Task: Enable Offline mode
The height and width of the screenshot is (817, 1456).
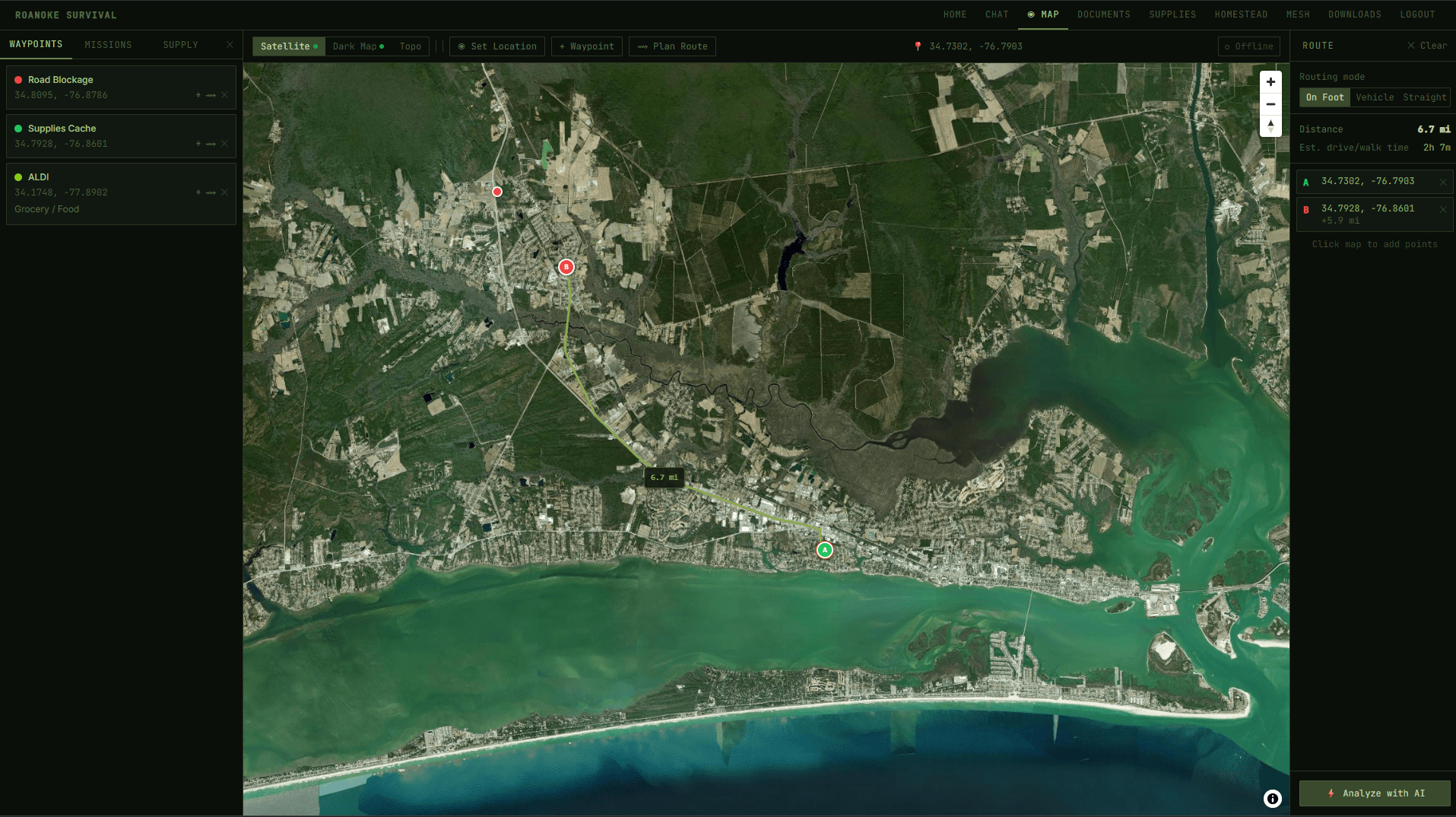Action: point(1248,46)
